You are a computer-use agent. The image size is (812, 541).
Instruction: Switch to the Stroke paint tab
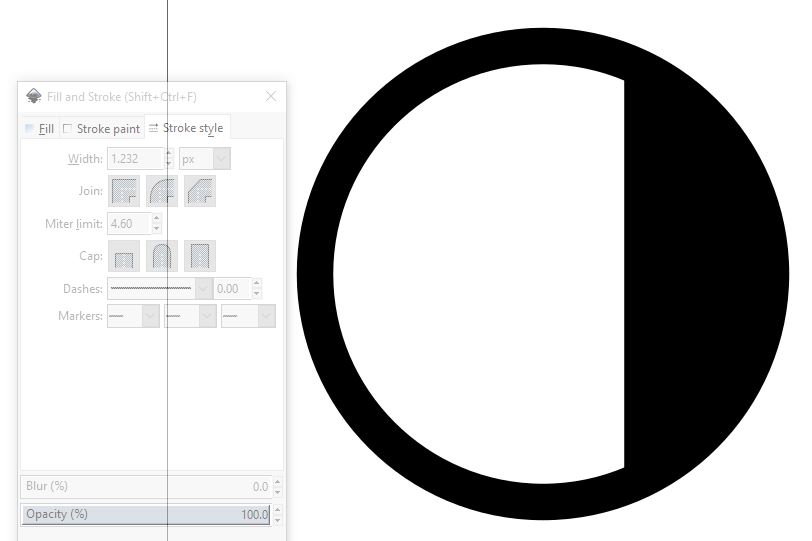[x=101, y=129]
